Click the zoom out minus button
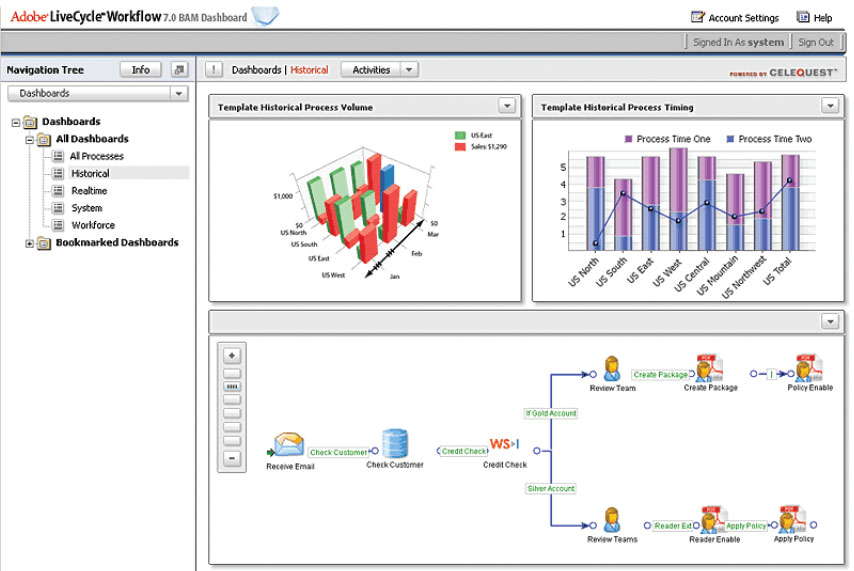 tap(232, 458)
